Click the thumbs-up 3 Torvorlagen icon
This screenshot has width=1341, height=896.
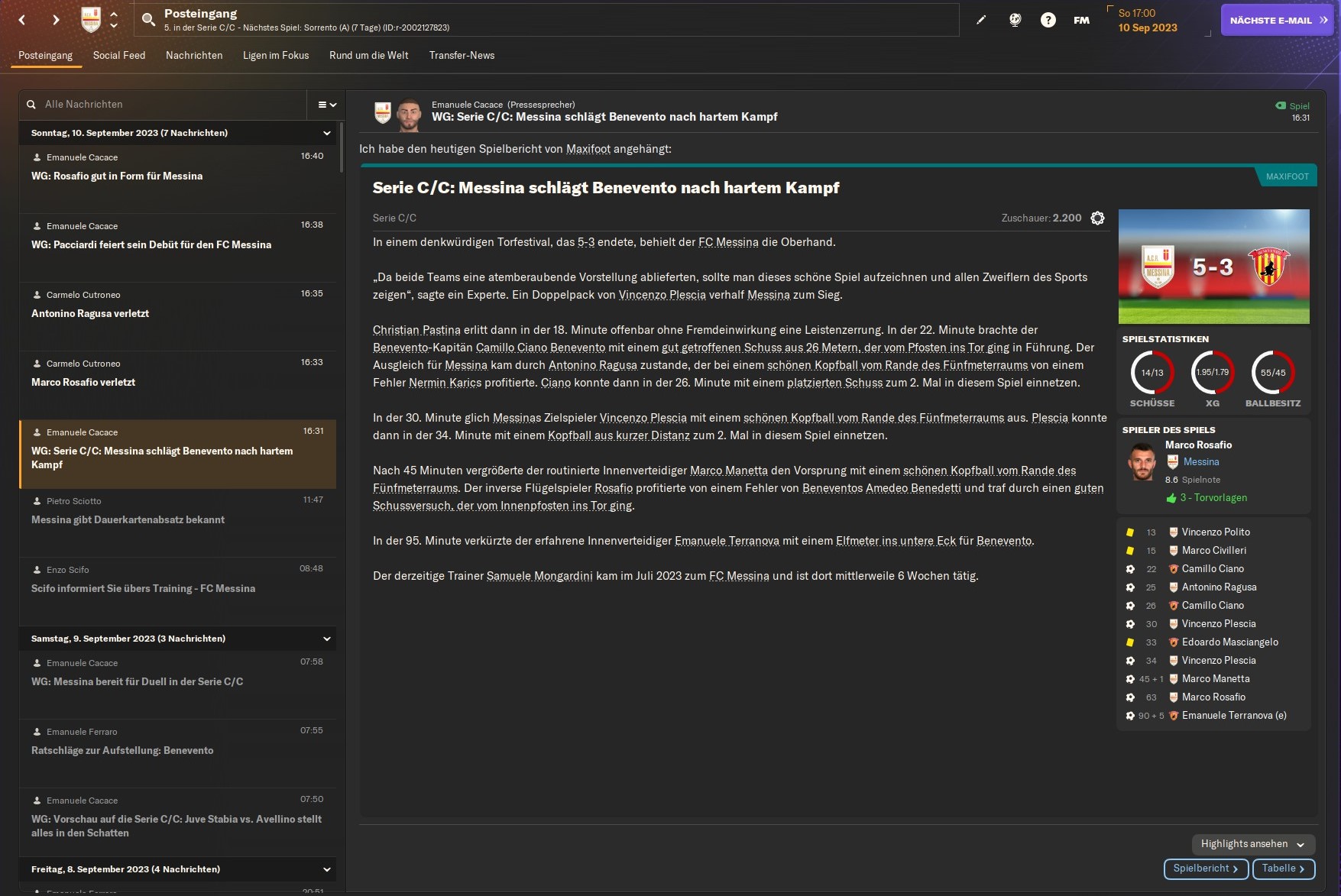[x=1171, y=498]
